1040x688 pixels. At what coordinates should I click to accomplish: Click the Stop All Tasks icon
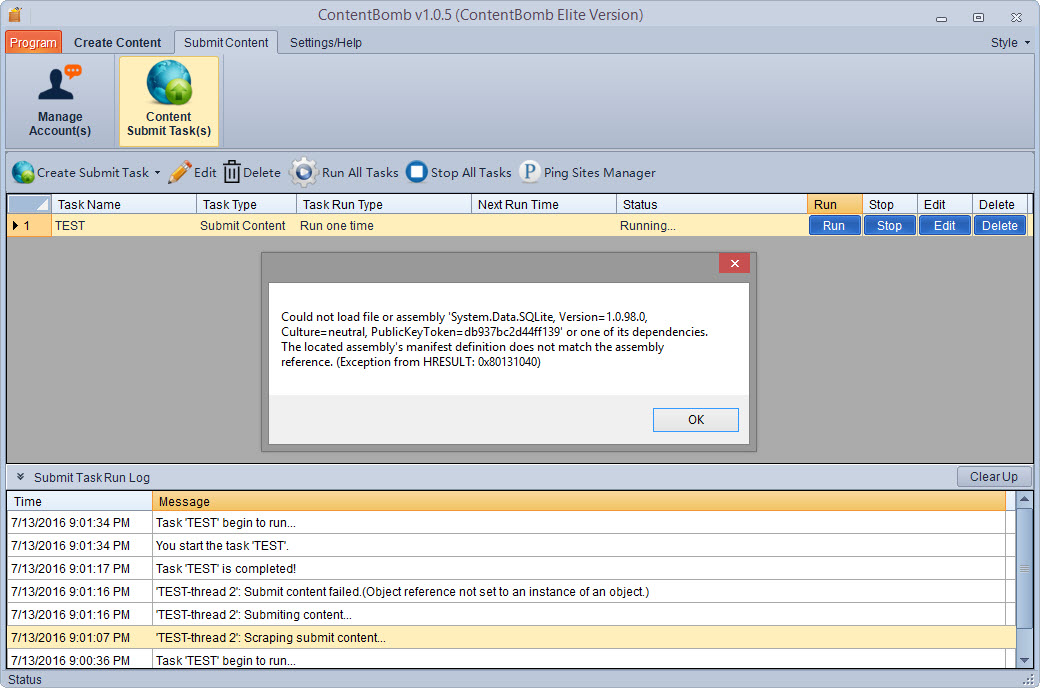coord(417,172)
